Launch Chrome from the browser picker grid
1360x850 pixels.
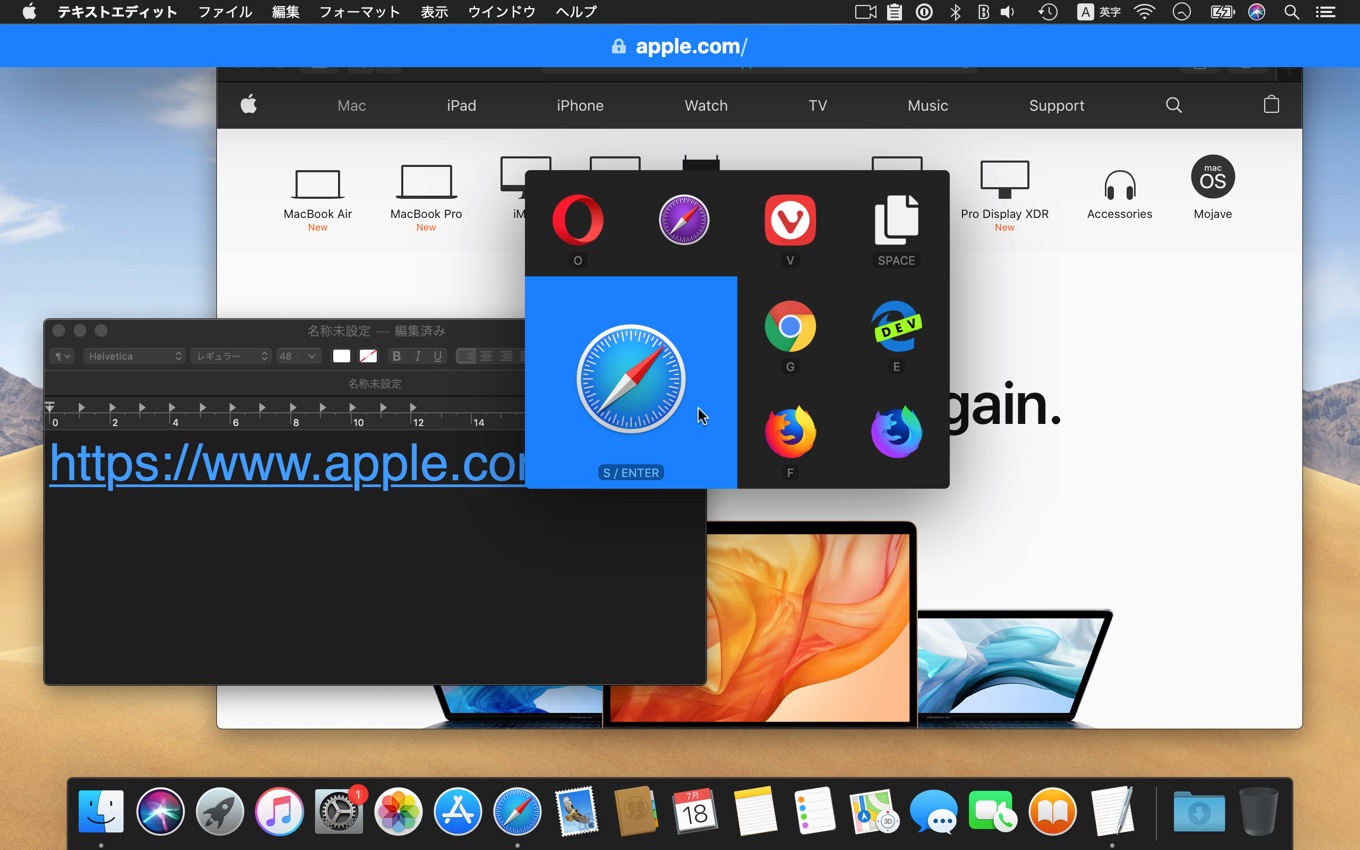[790, 327]
